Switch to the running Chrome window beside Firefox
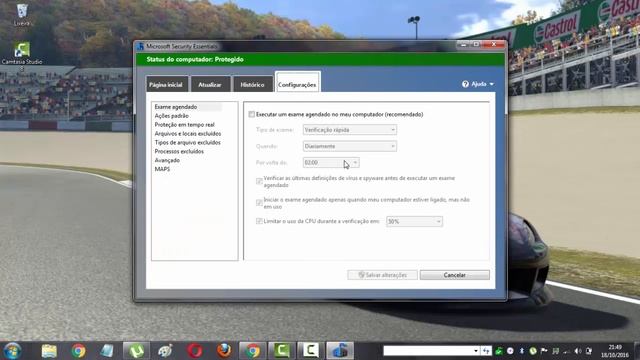 click(253, 351)
